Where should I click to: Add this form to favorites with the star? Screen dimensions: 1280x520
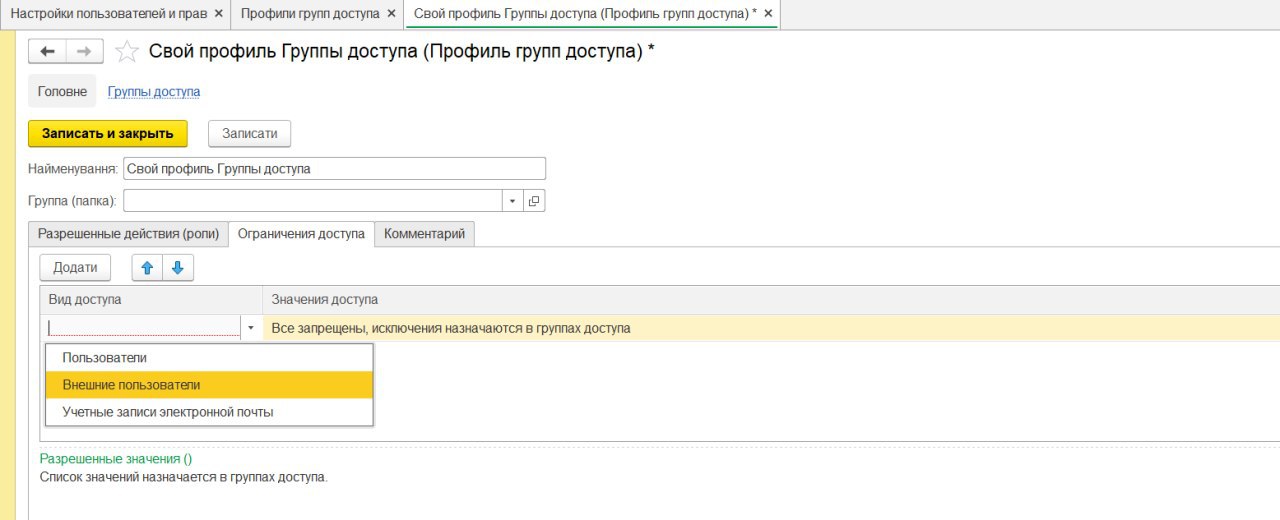[127, 51]
